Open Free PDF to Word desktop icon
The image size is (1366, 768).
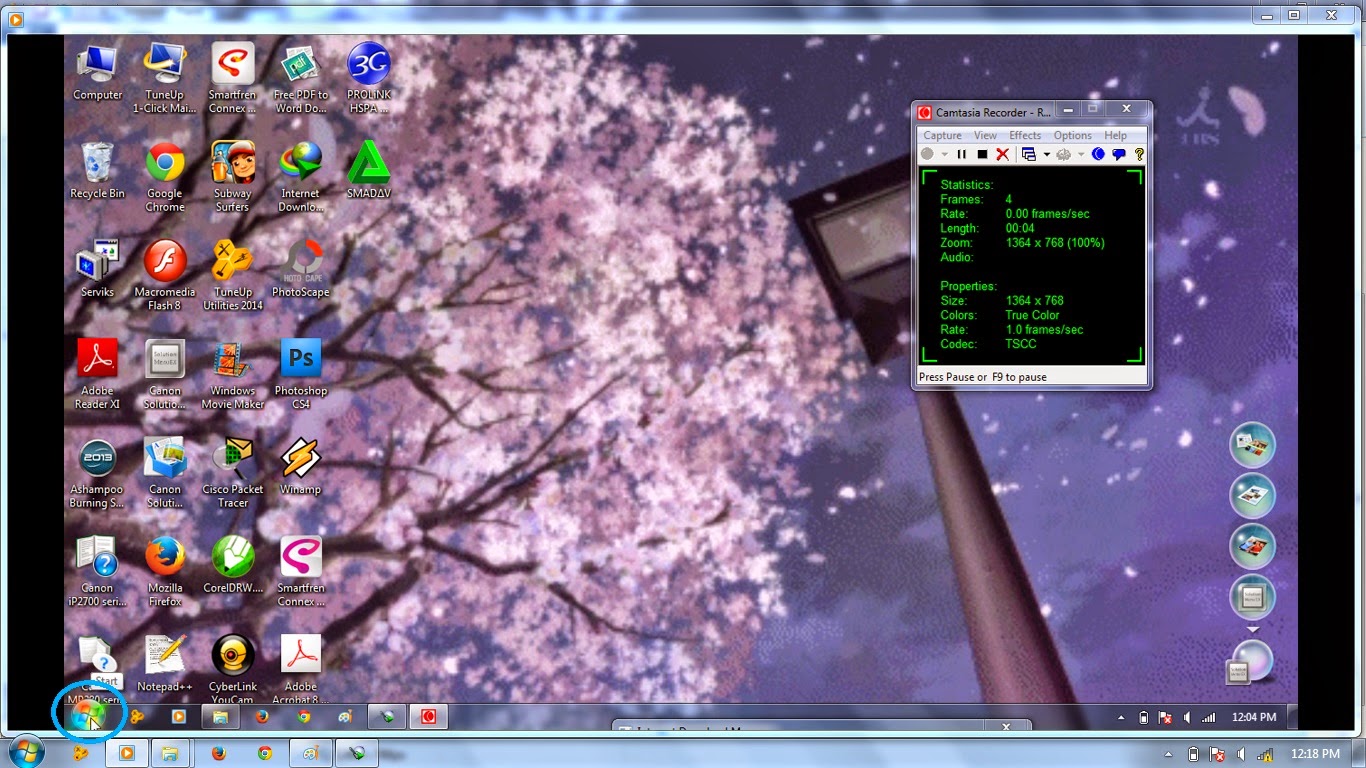pos(300,78)
